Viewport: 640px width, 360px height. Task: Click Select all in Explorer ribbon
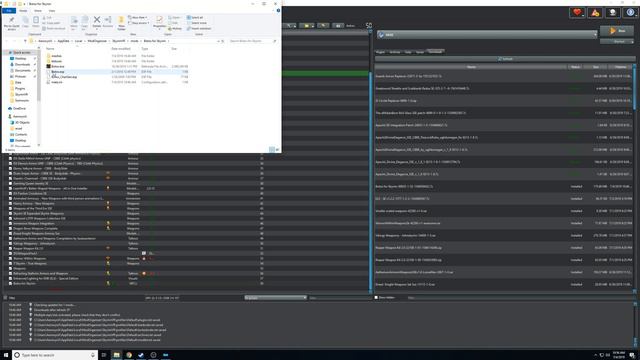coord(195,18)
